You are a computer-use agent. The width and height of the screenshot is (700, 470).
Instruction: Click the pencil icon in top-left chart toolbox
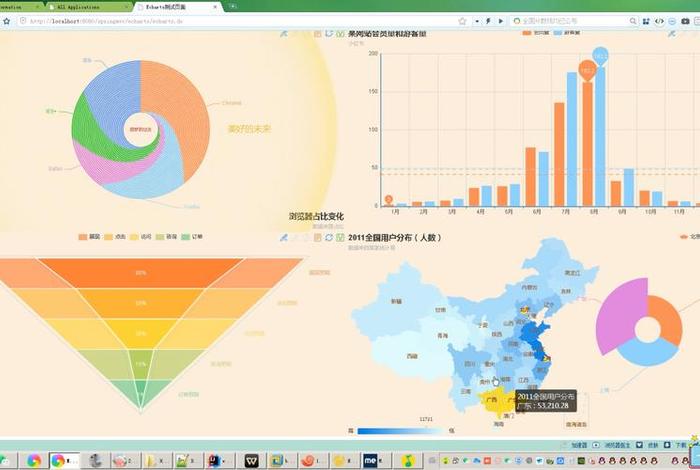coord(284,33)
